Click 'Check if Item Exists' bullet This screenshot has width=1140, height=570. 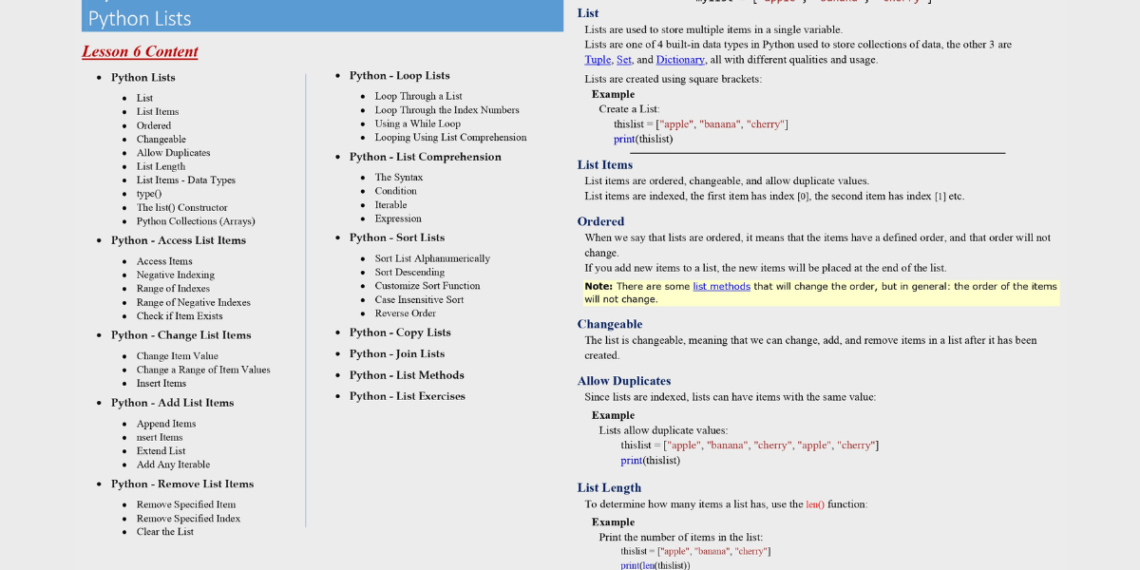180,316
